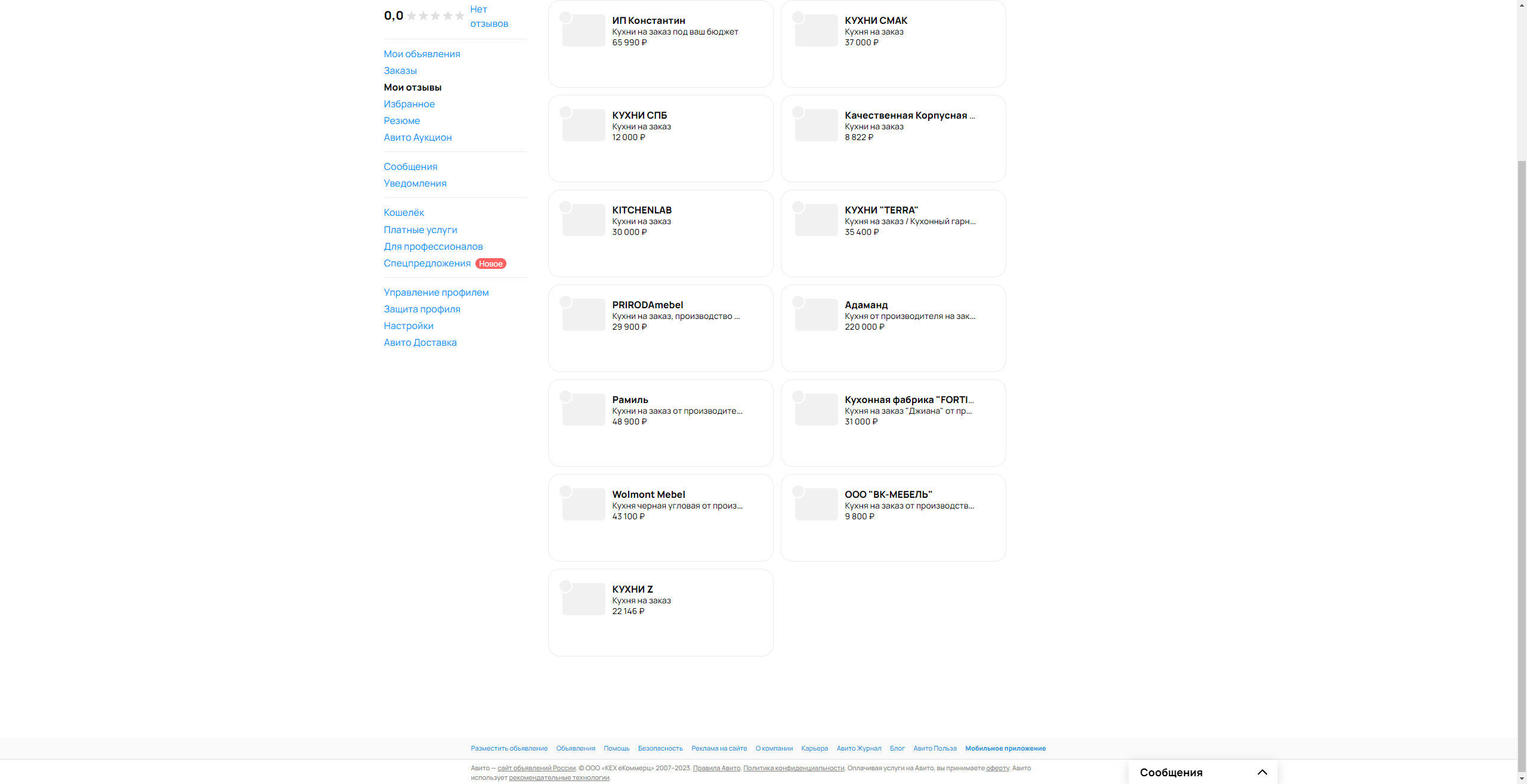
Task: Open Политика конфиденциальности footer link
Action: click(x=793, y=768)
